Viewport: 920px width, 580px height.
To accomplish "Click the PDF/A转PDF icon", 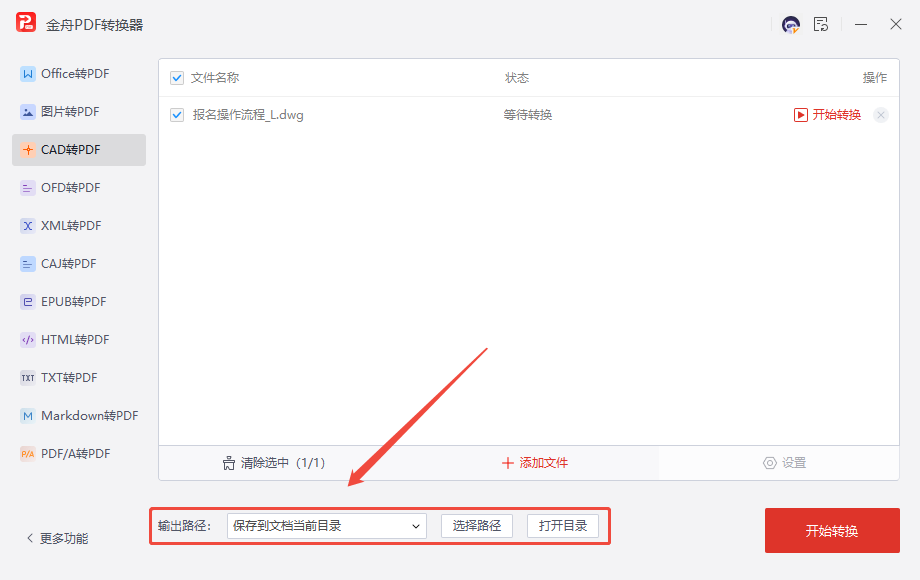I will pyautogui.click(x=28, y=454).
